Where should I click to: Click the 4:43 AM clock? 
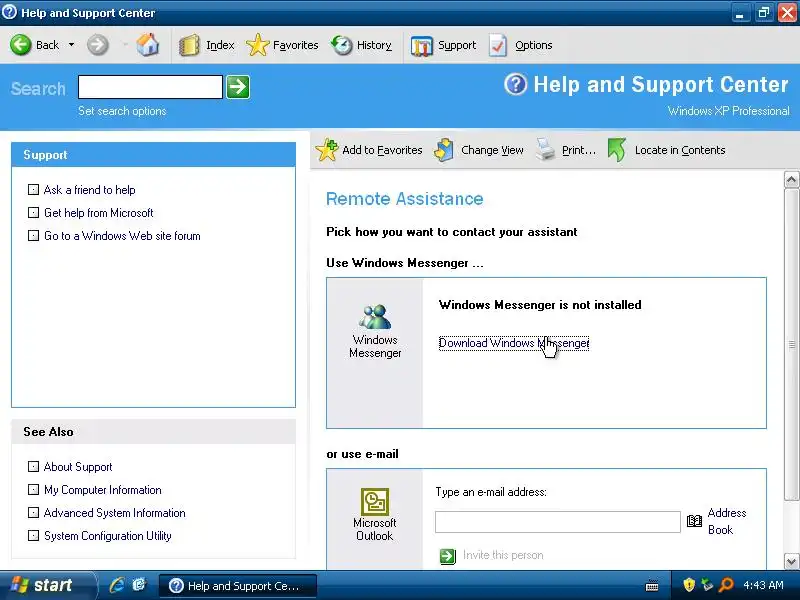763,585
